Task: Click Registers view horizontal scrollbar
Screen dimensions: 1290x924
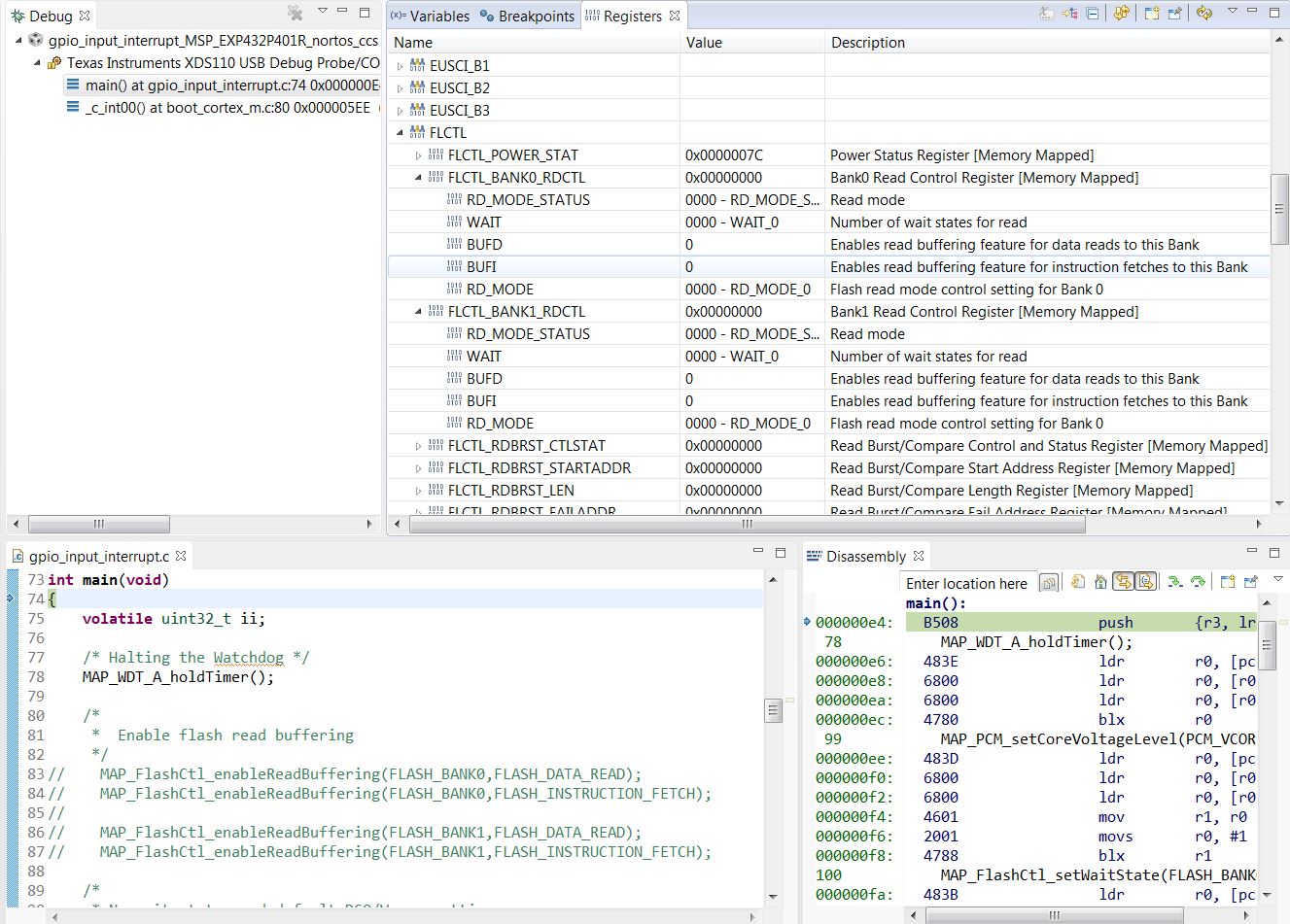Action: [747, 525]
